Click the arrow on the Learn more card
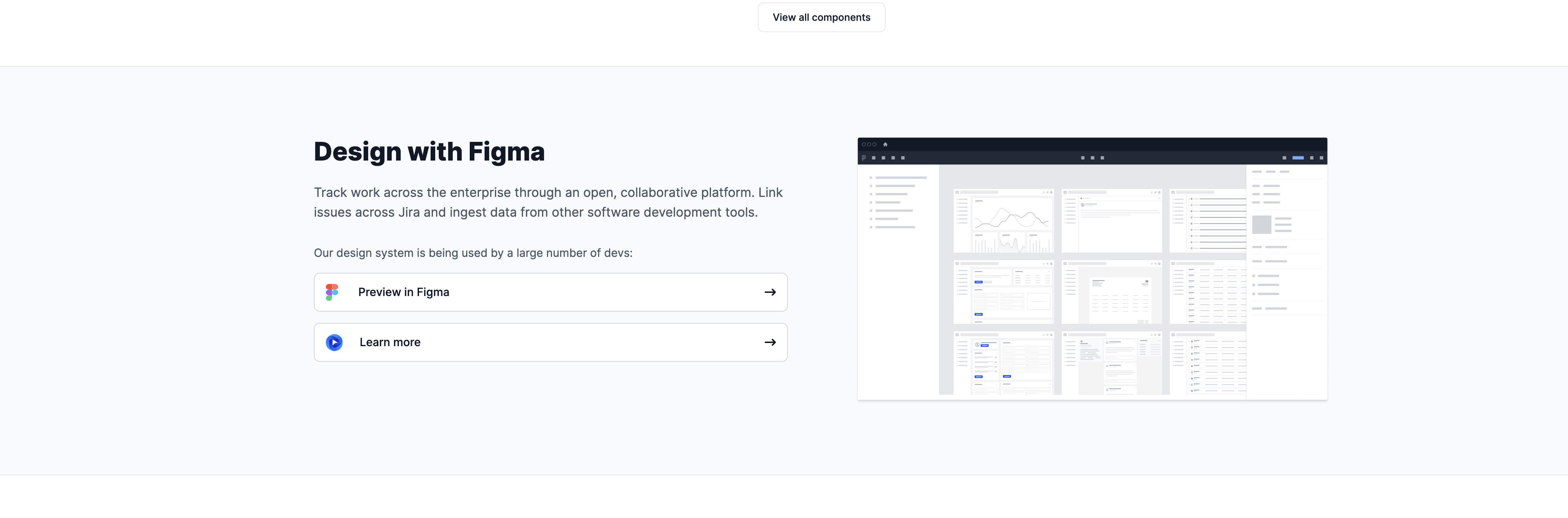The image size is (1568, 518). (770, 342)
